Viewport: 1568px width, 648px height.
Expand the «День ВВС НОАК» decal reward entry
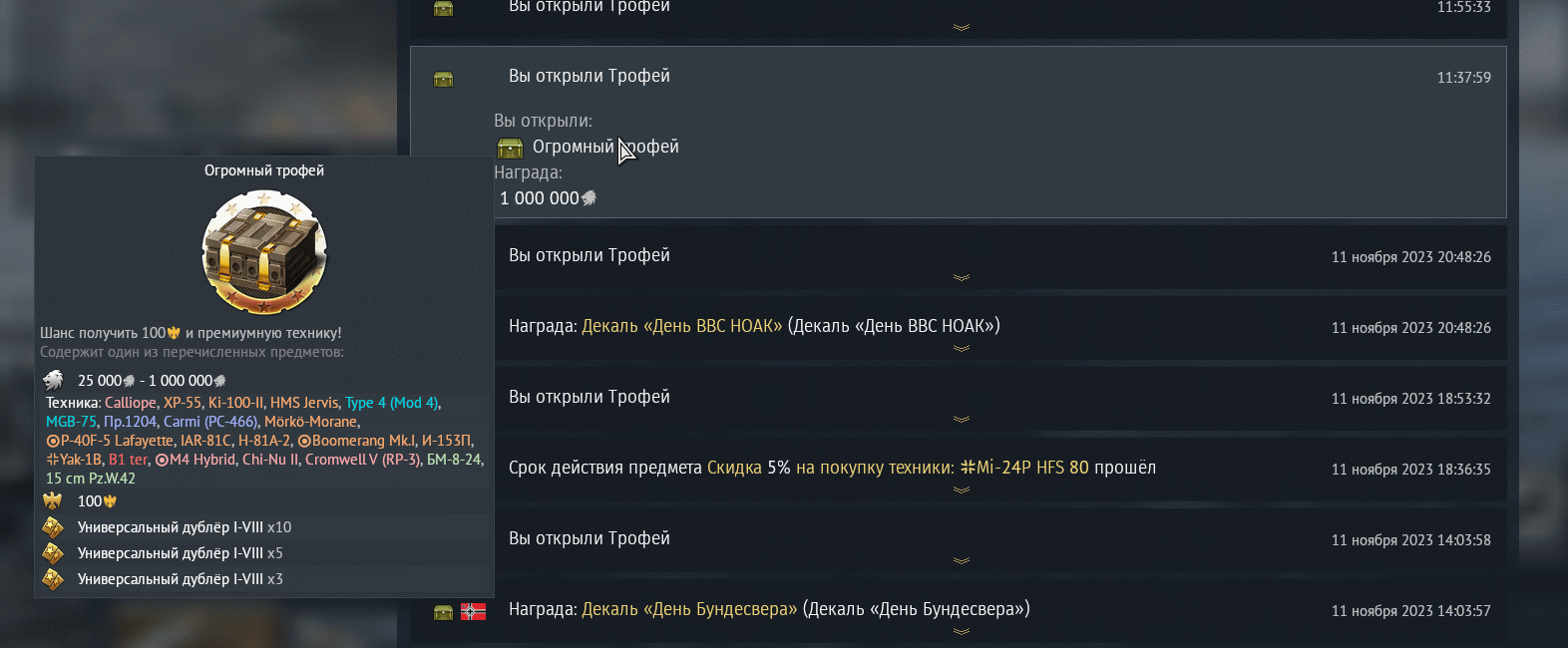pyautogui.click(x=961, y=349)
